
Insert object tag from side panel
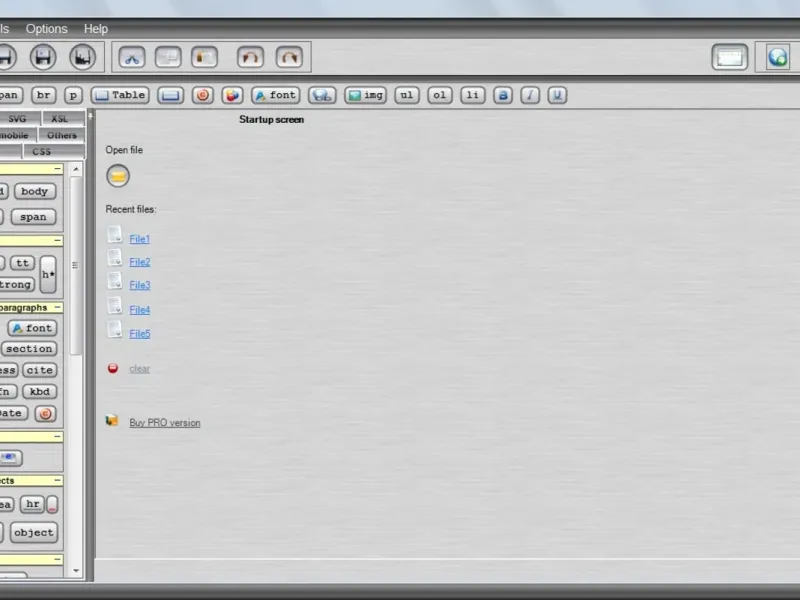point(34,533)
